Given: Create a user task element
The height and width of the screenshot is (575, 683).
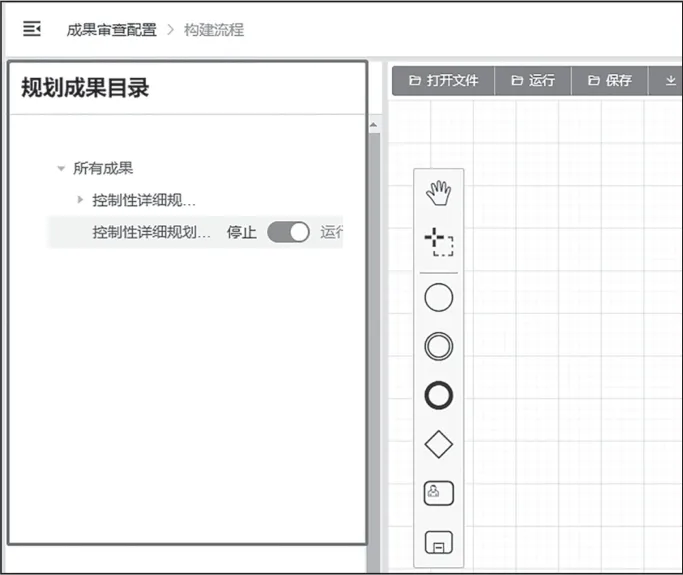Looking at the screenshot, I should (x=439, y=493).
